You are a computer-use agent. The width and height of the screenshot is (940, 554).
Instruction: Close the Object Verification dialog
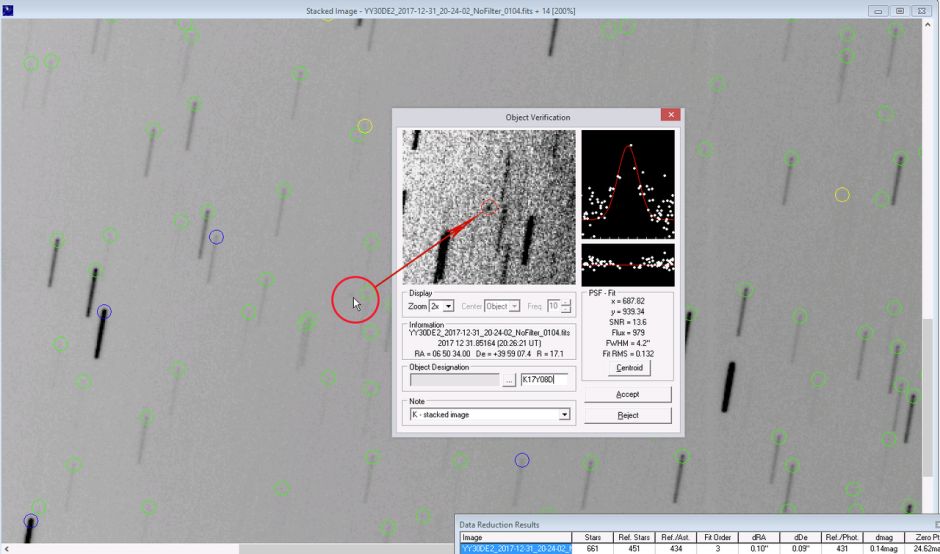click(671, 115)
